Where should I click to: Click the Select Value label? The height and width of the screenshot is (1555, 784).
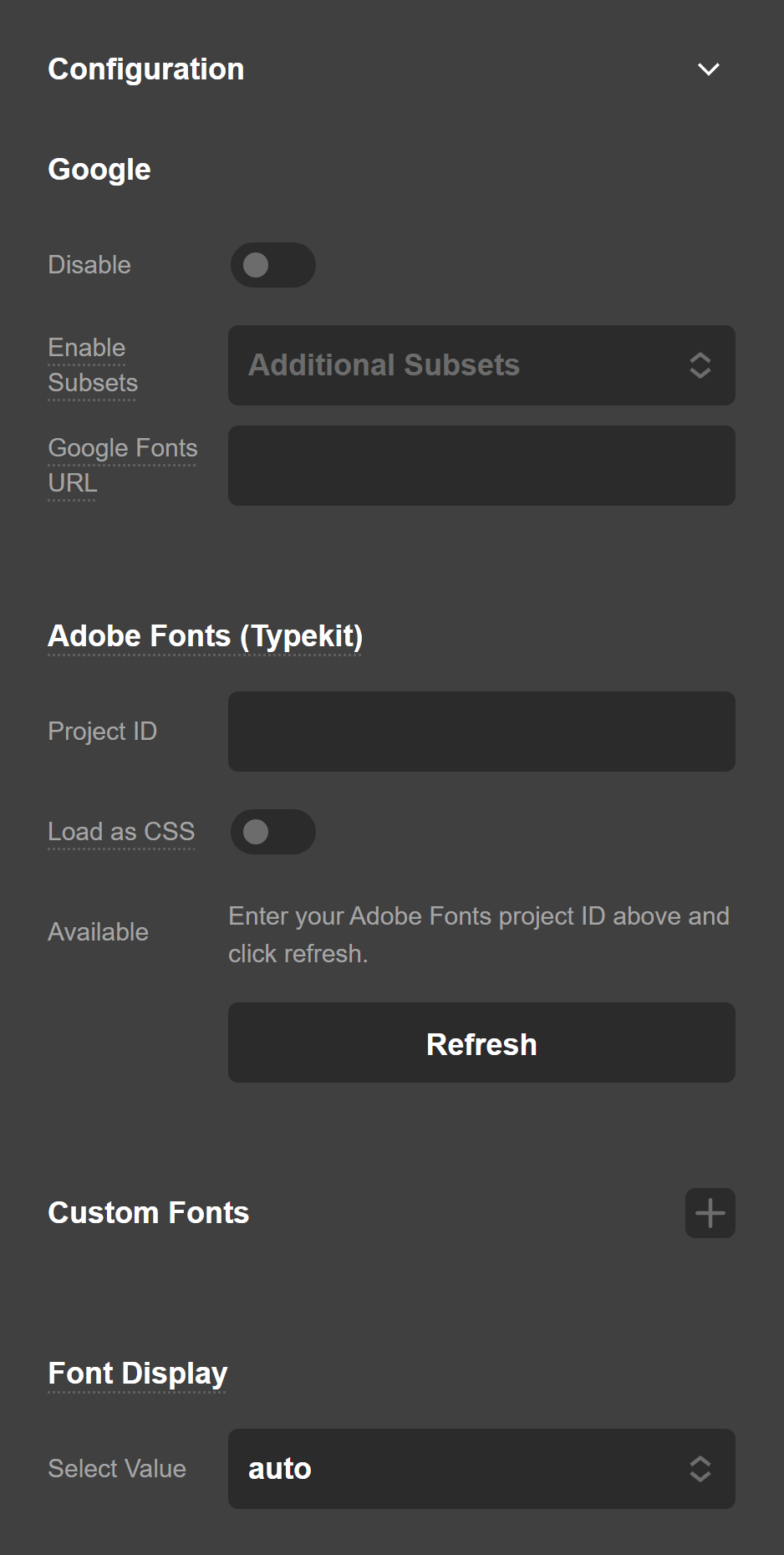click(x=117, y=1469)
